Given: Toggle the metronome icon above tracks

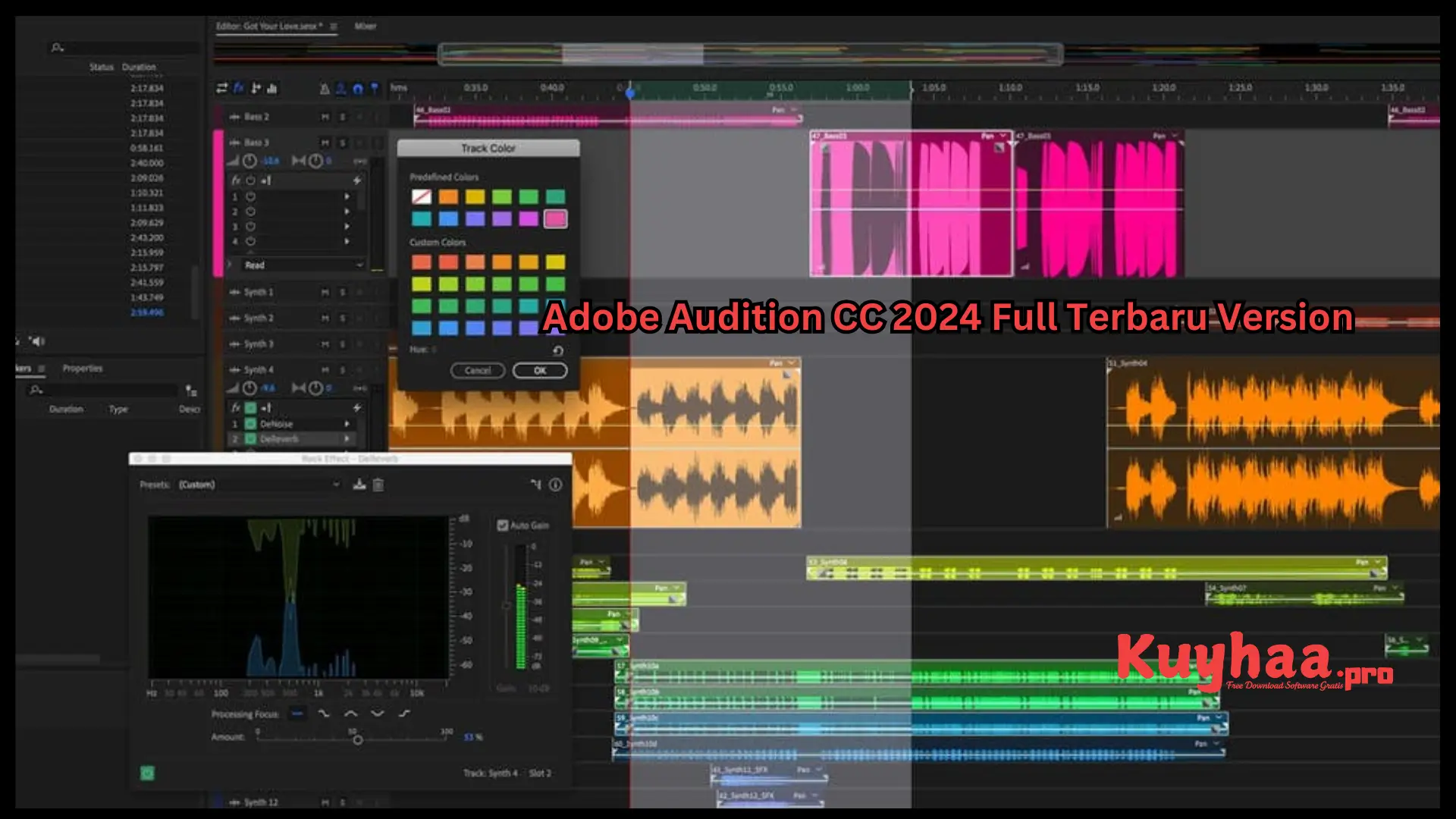Looking at the screenshot, I should coord(325,89).
